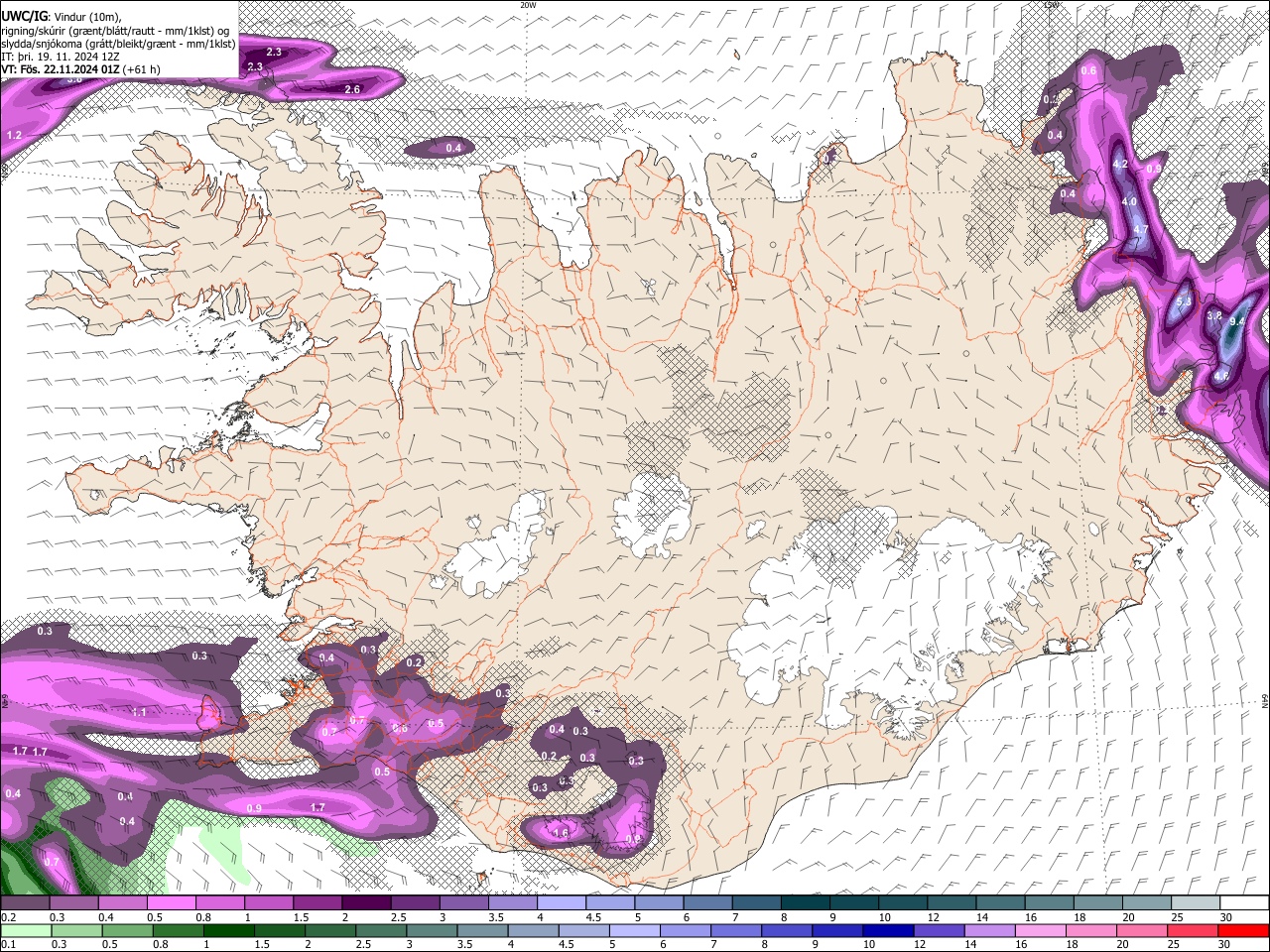Click the '4.5' number in the upper legend
This screenshot has width=1270, height=952.
(593, 917)
